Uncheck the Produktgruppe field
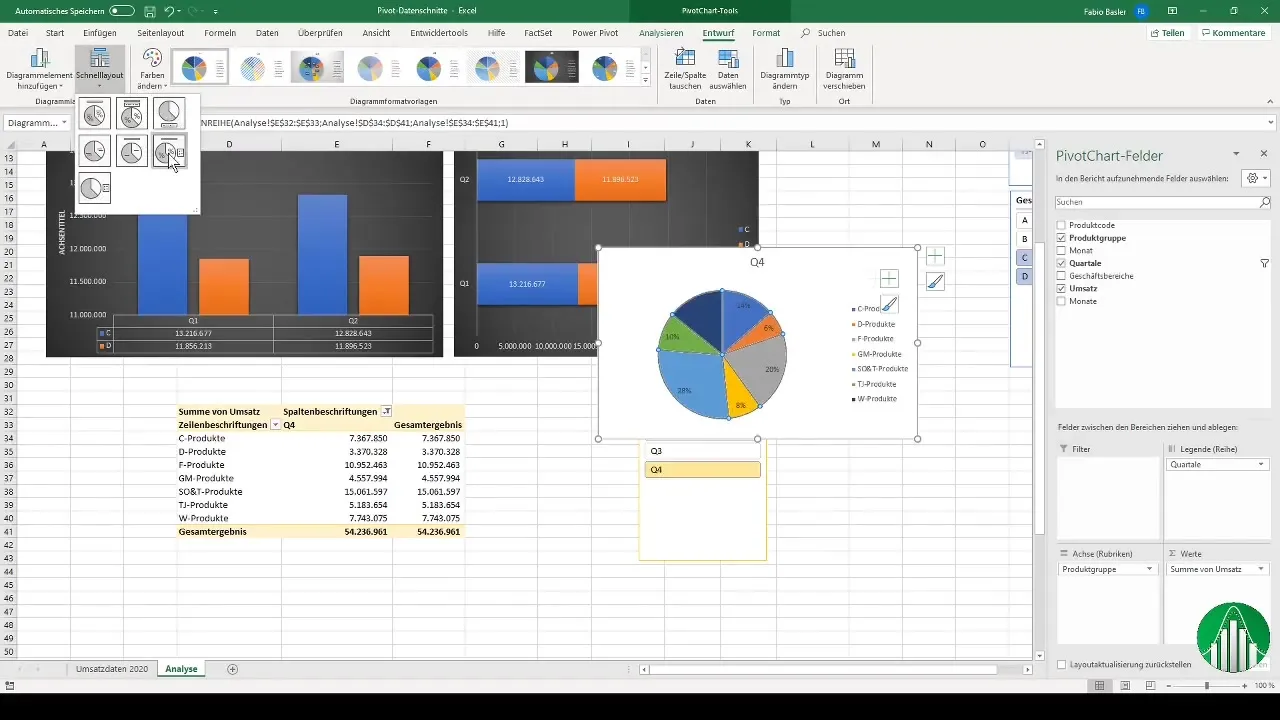Screen dimensions: 1280x720 tap(1062, 238)
